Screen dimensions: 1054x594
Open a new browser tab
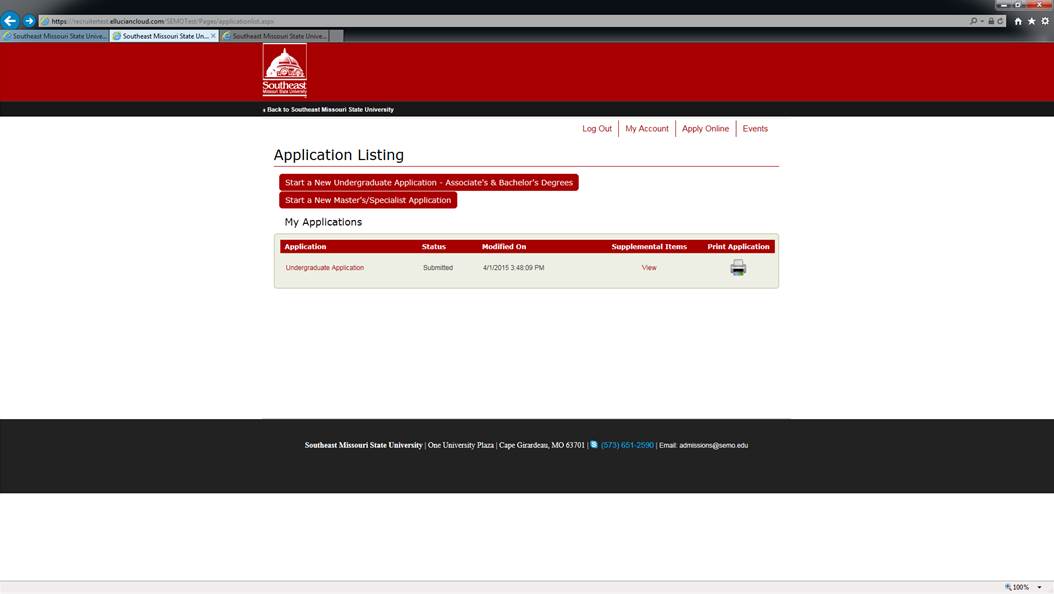(x=337, y=36)
